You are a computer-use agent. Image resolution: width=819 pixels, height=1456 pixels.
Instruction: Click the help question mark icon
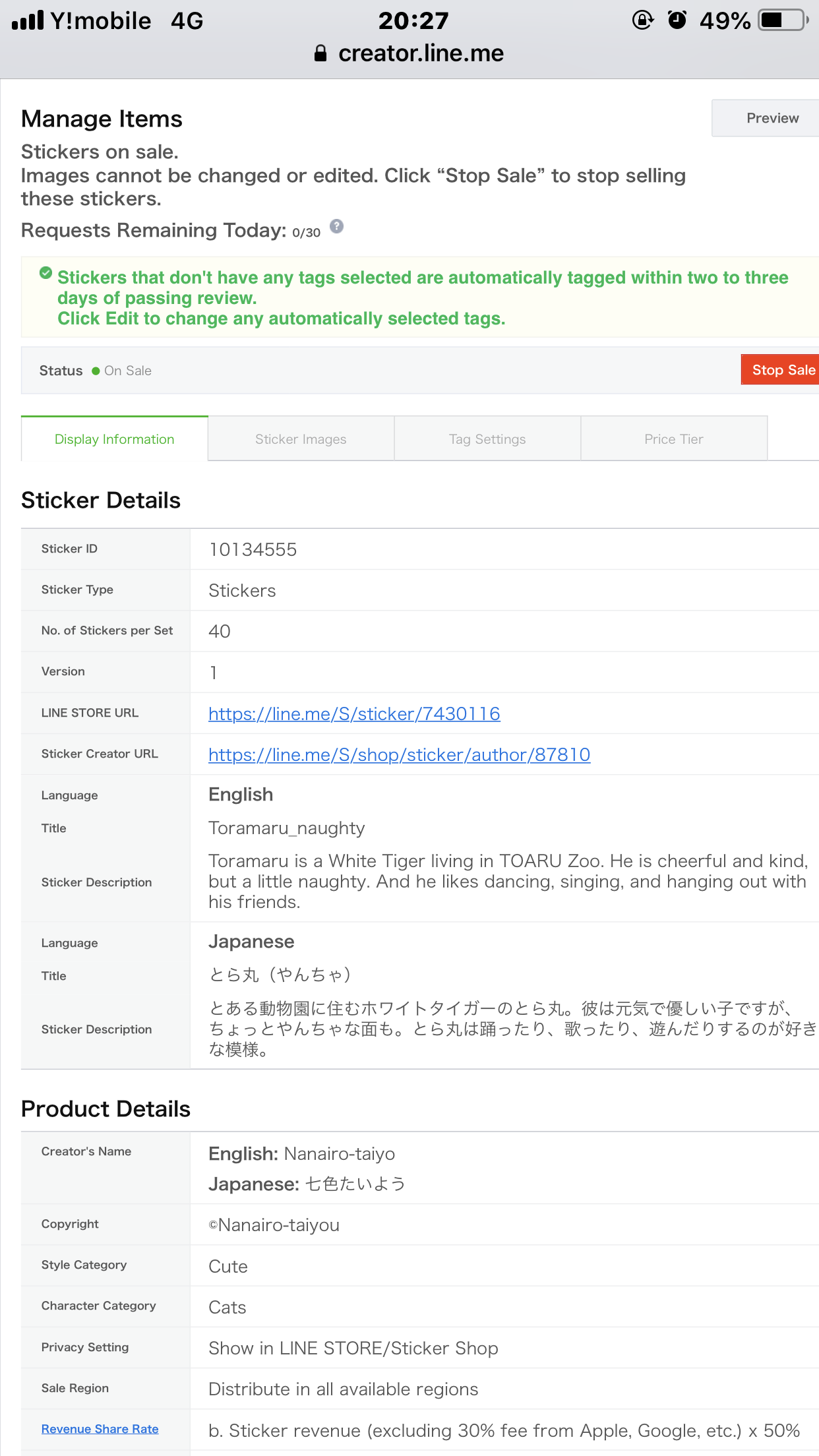pyautogui.click(x=336, y=227)
